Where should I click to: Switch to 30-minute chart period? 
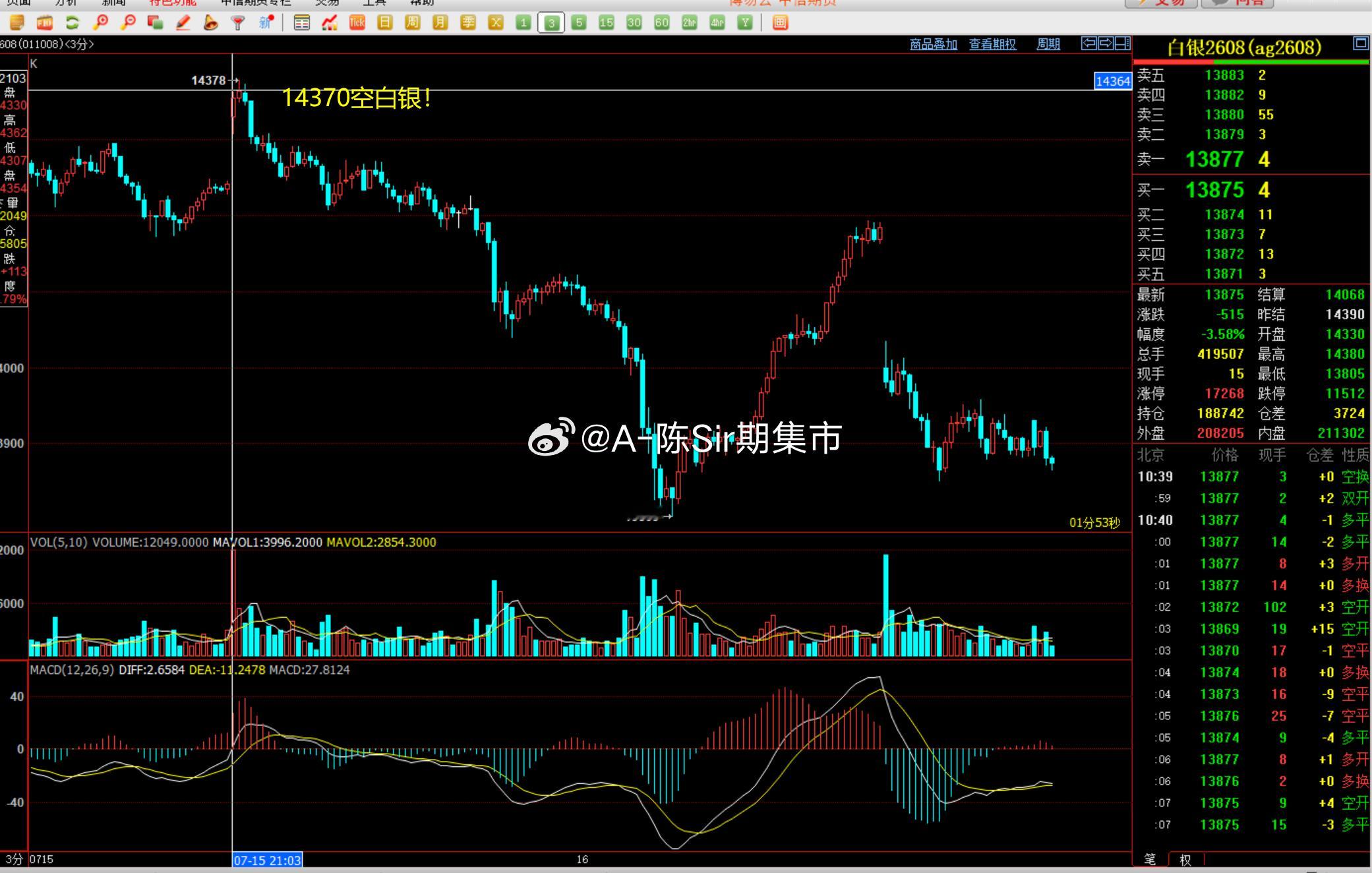click(x=634, y=23)
